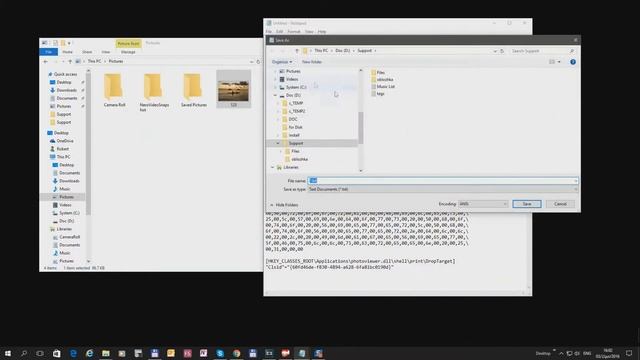The height and width of the screenshot is (360, 640).
Task: Open the Share tab in Explorer ribbon
Action: pyautogui.click(x=87, y=52)
